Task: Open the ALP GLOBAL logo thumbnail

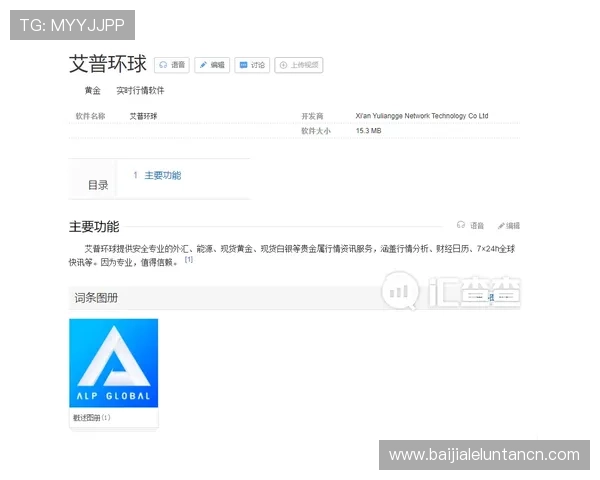Action: (x=114, y=363)
